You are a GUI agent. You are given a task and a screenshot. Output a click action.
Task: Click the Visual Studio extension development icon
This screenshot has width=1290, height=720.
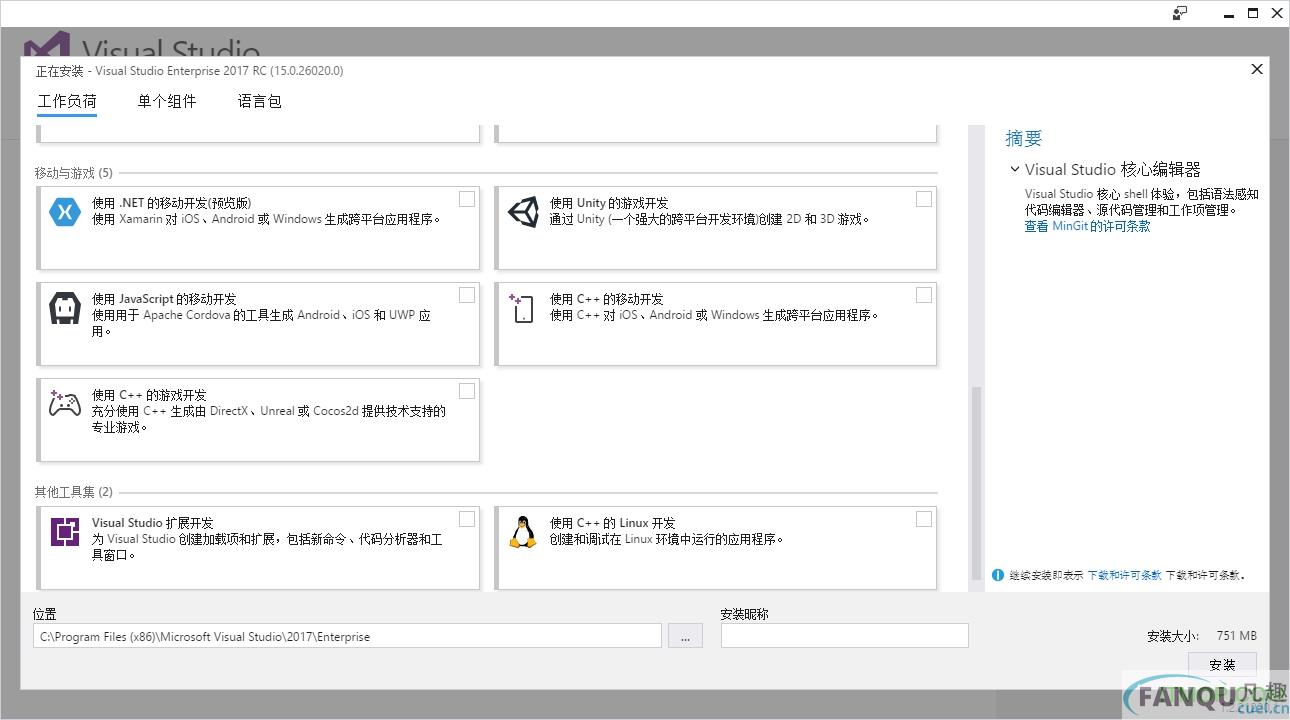pos(65,532)
